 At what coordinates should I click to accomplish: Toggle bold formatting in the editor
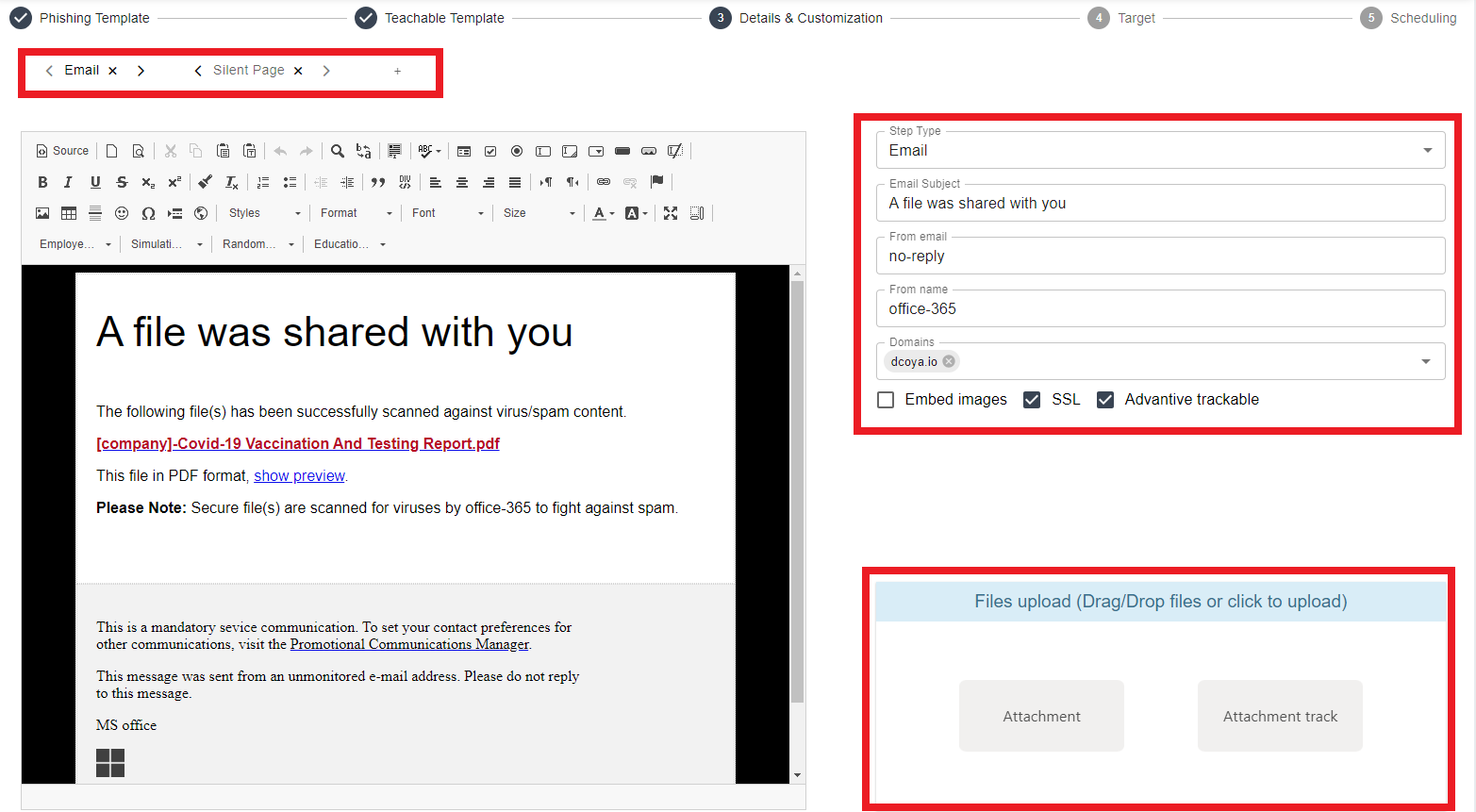click(x=42, y=182)
